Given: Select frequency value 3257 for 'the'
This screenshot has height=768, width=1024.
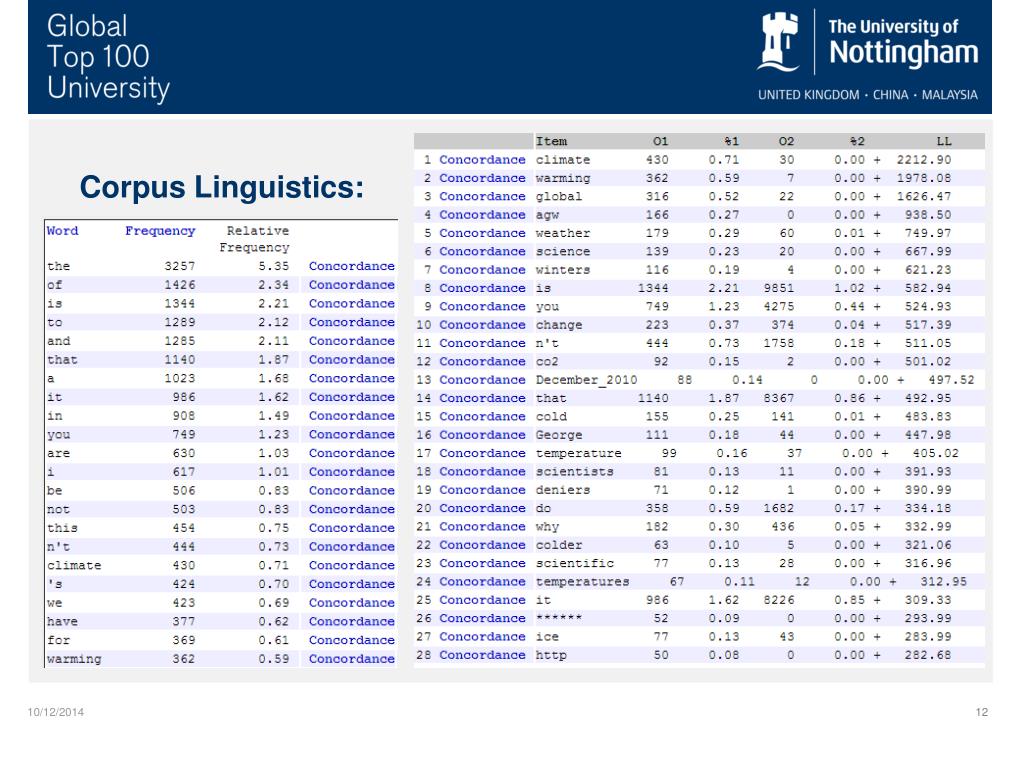Looking at the screenshot, I should pyautogui.click(x=180, y=266).
